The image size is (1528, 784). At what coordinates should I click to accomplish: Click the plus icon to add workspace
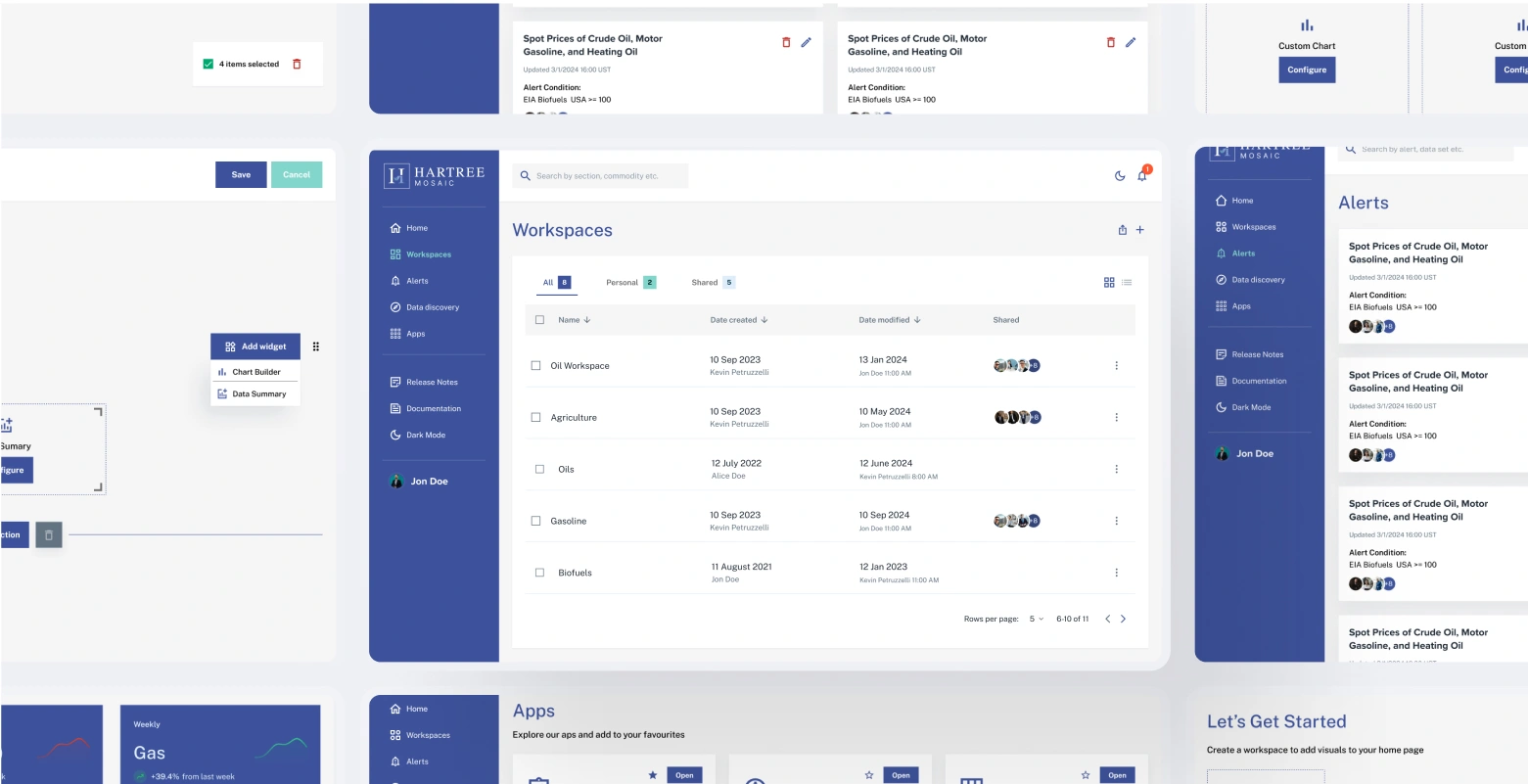(x=1139, y=230)
